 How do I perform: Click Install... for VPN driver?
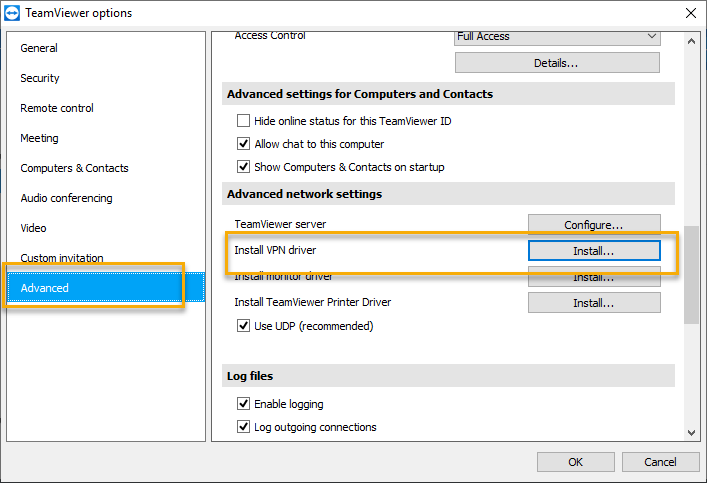tap(594, 251)
